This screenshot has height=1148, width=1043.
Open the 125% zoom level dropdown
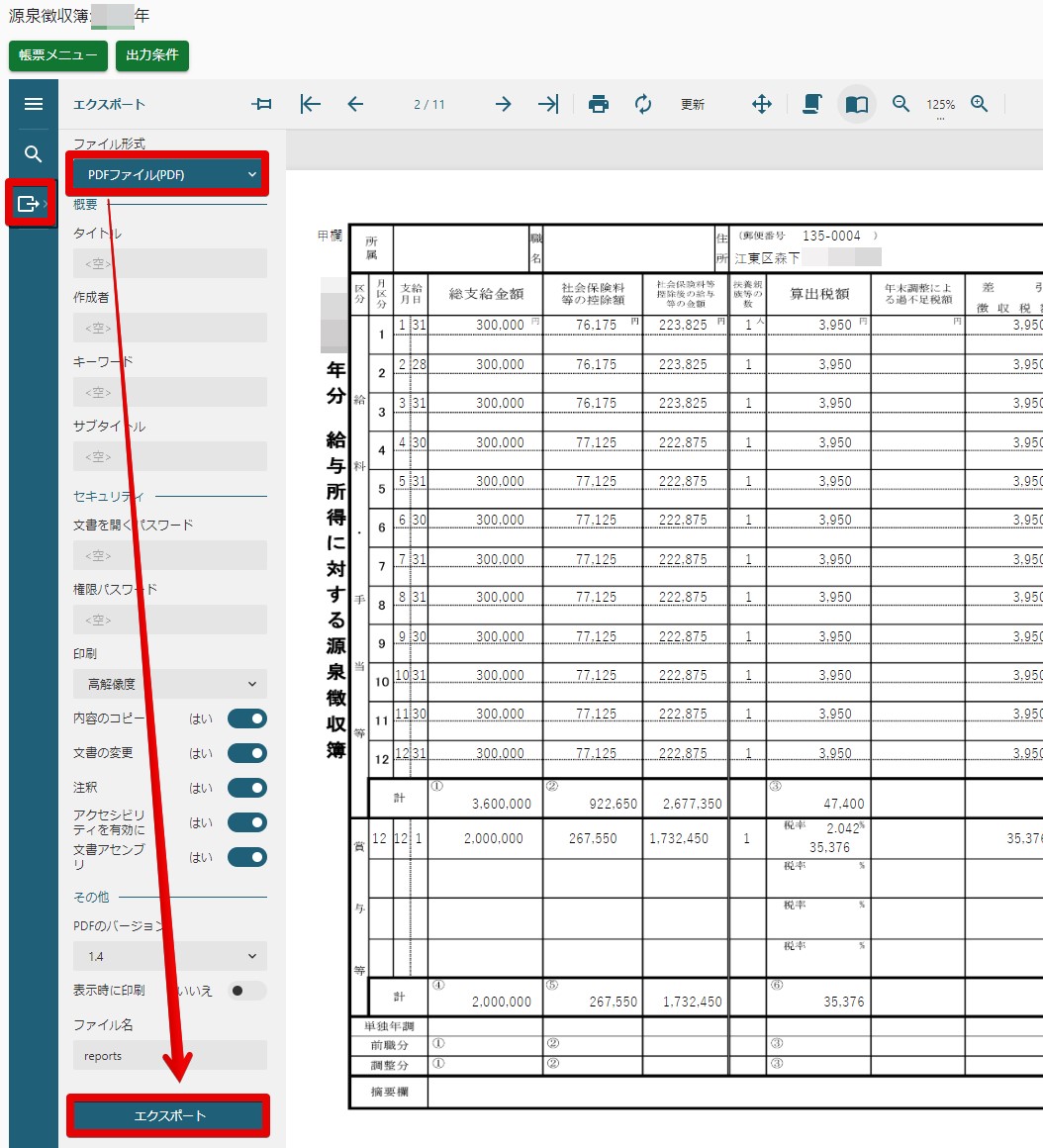coord(940,106)
